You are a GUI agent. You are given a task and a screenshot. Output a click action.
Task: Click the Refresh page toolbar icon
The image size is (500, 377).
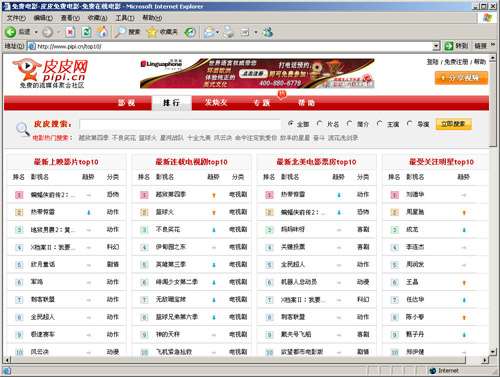[x=86, y=32]
